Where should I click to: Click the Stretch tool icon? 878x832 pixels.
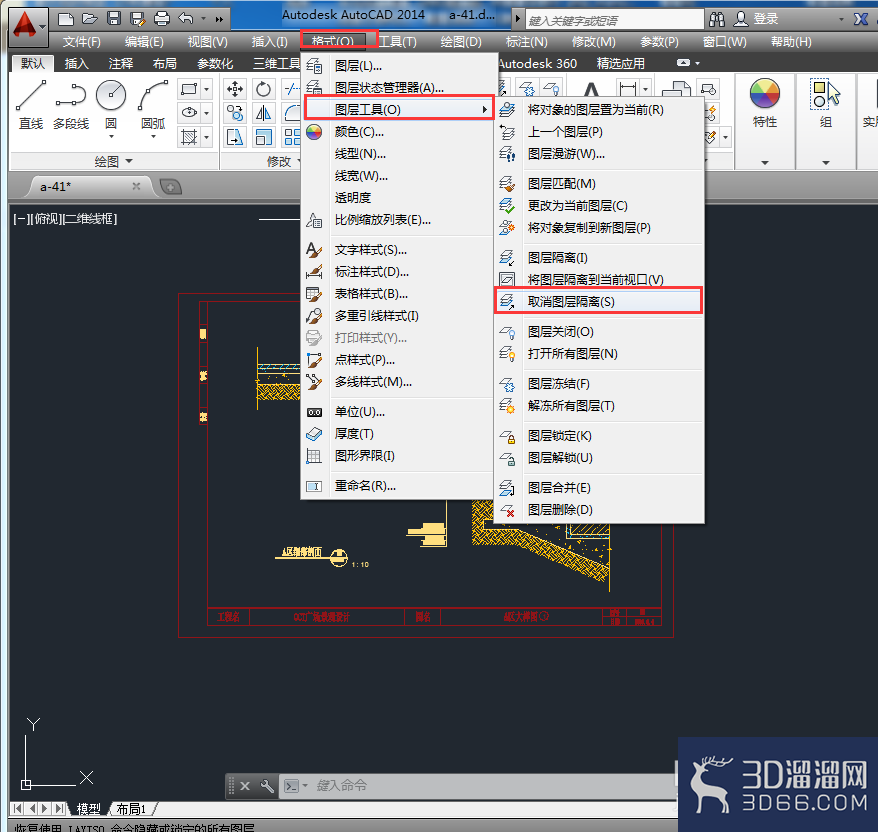click(x=235, y=137)
